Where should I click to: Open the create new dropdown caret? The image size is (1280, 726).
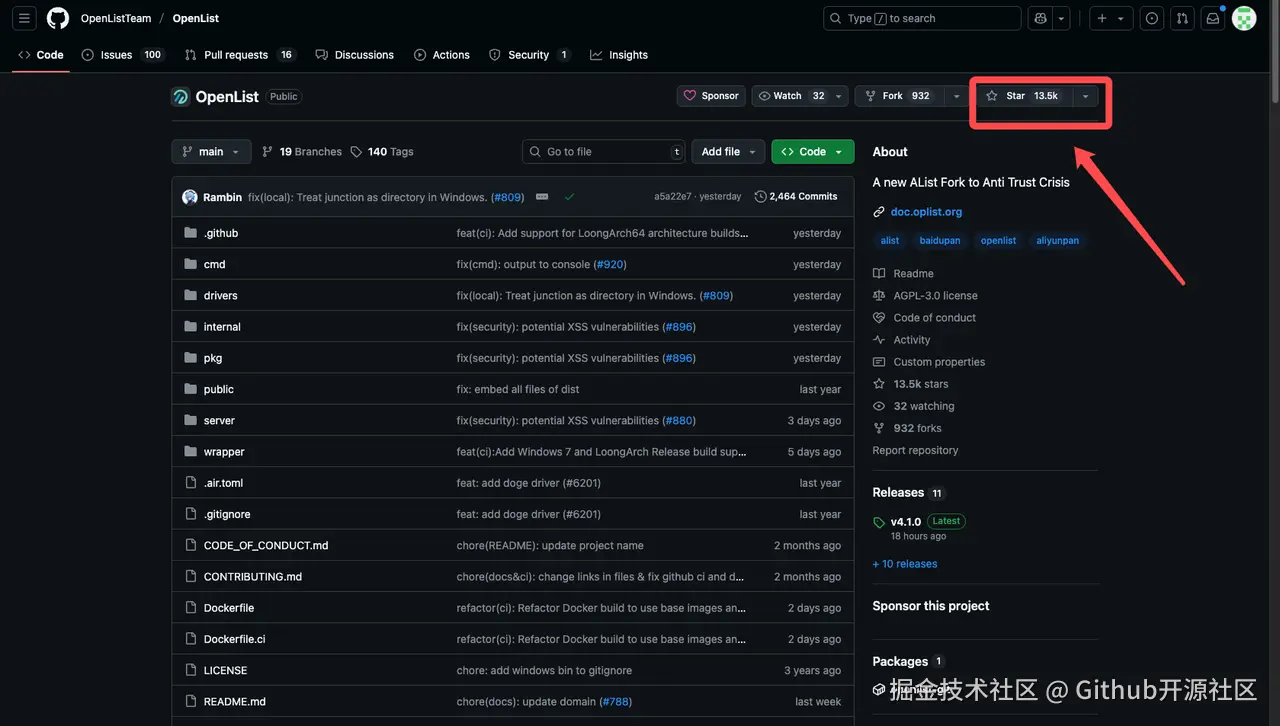[1121, 18]
